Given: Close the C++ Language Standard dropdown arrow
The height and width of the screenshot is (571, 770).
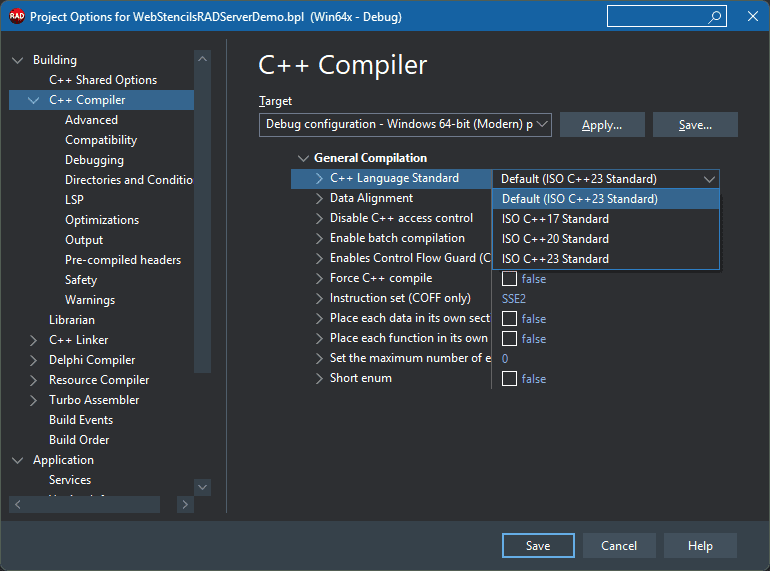Looking at the screenshot, I should pyautogui.click(x=709, y=179).
